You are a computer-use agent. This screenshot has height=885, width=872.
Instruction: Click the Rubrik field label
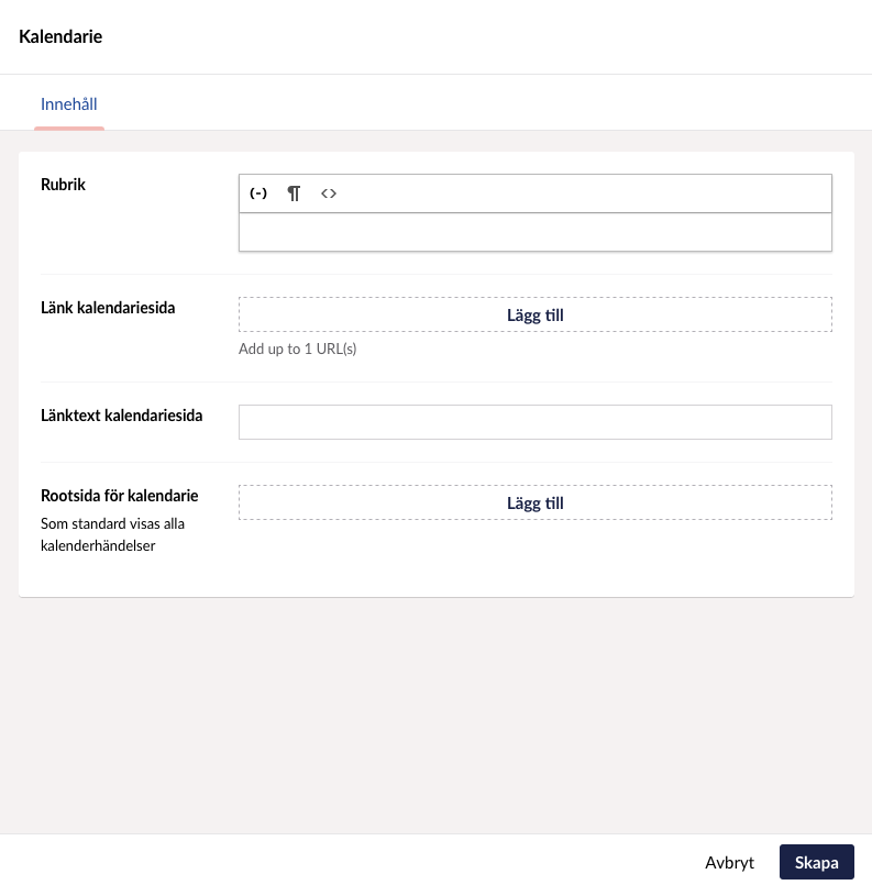coord(63,185)
